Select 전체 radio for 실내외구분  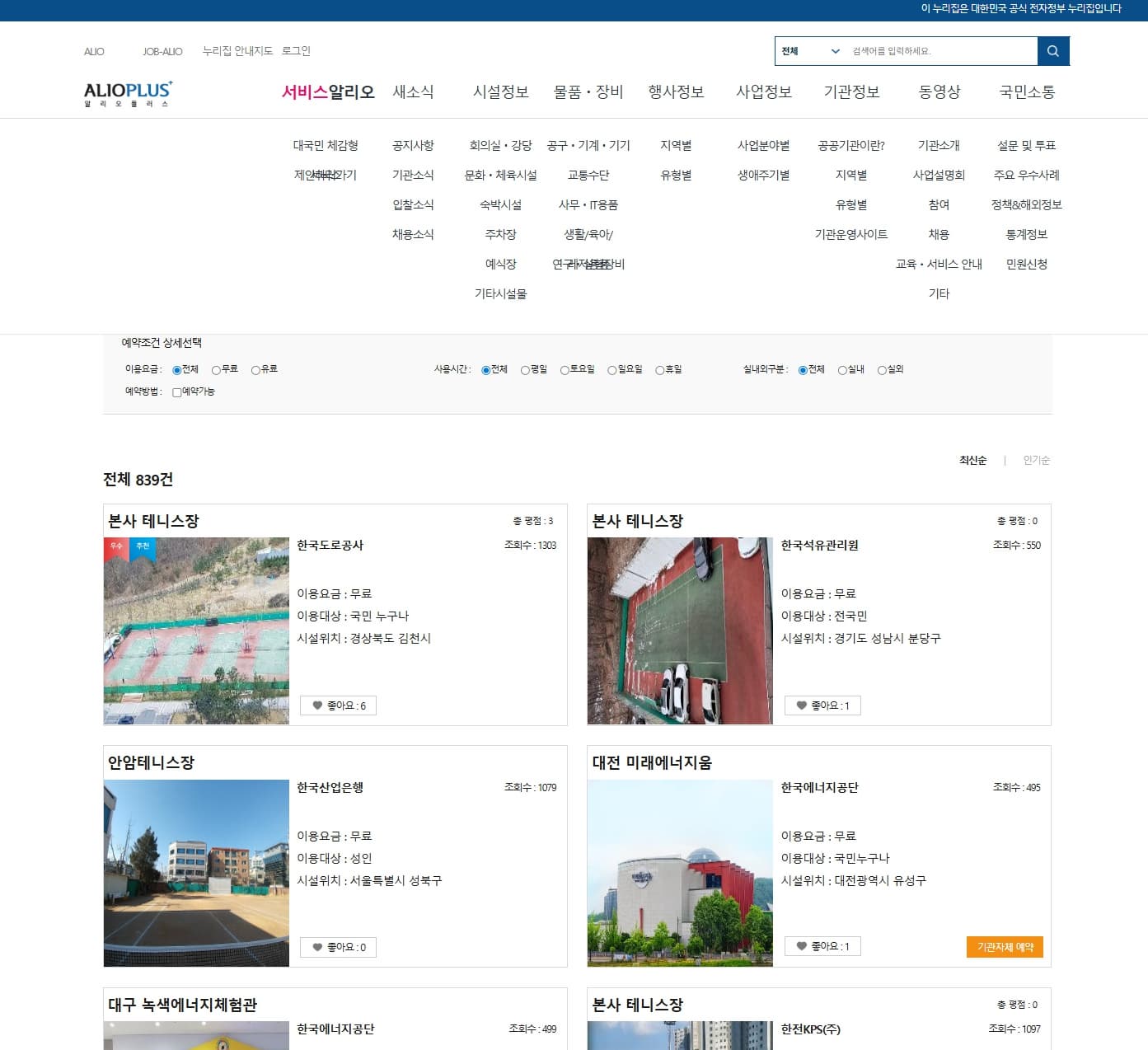click(803, 370)
